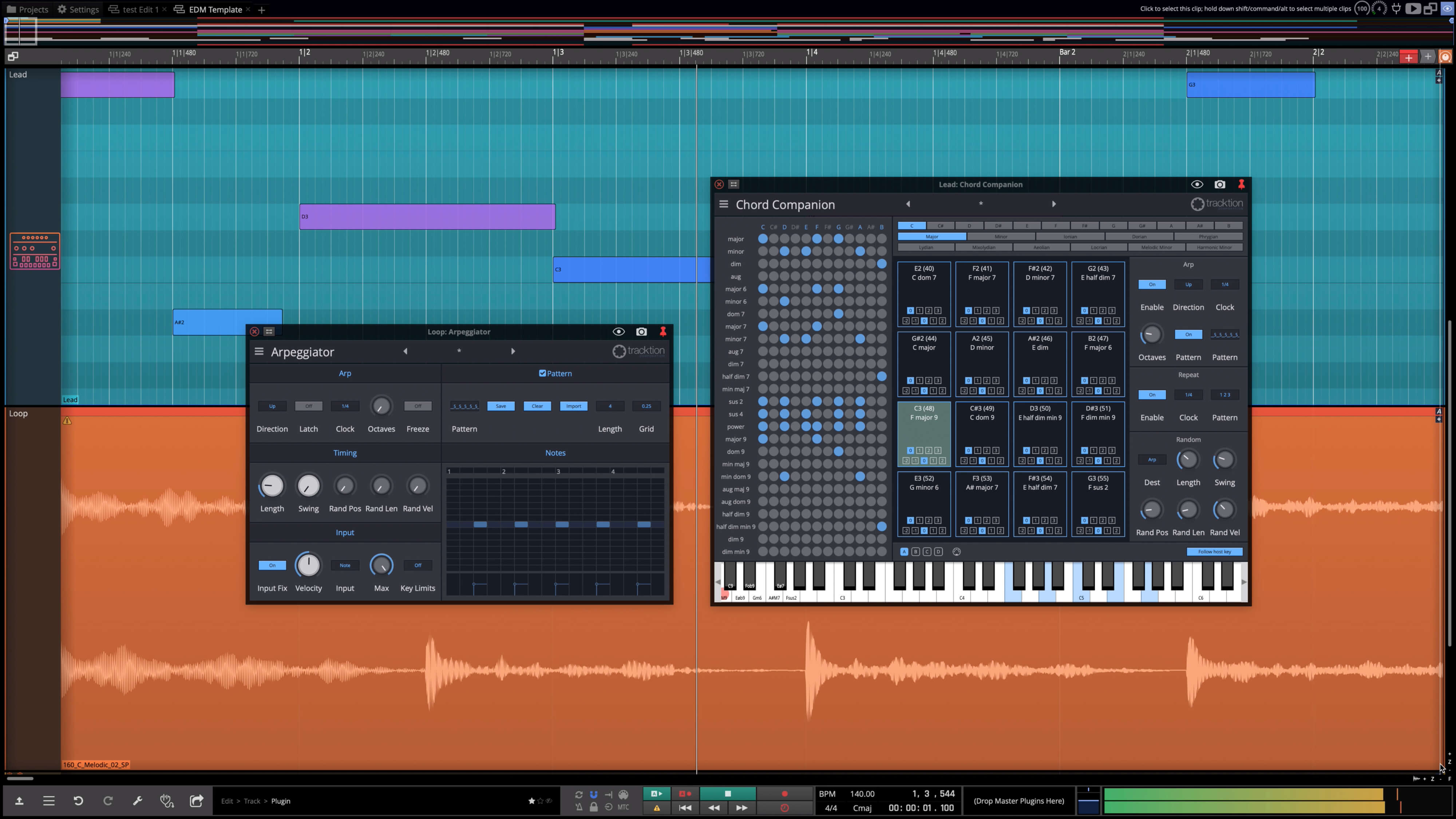
Task: Toggle Input Fix On button
Action: (x=272, y=565)
